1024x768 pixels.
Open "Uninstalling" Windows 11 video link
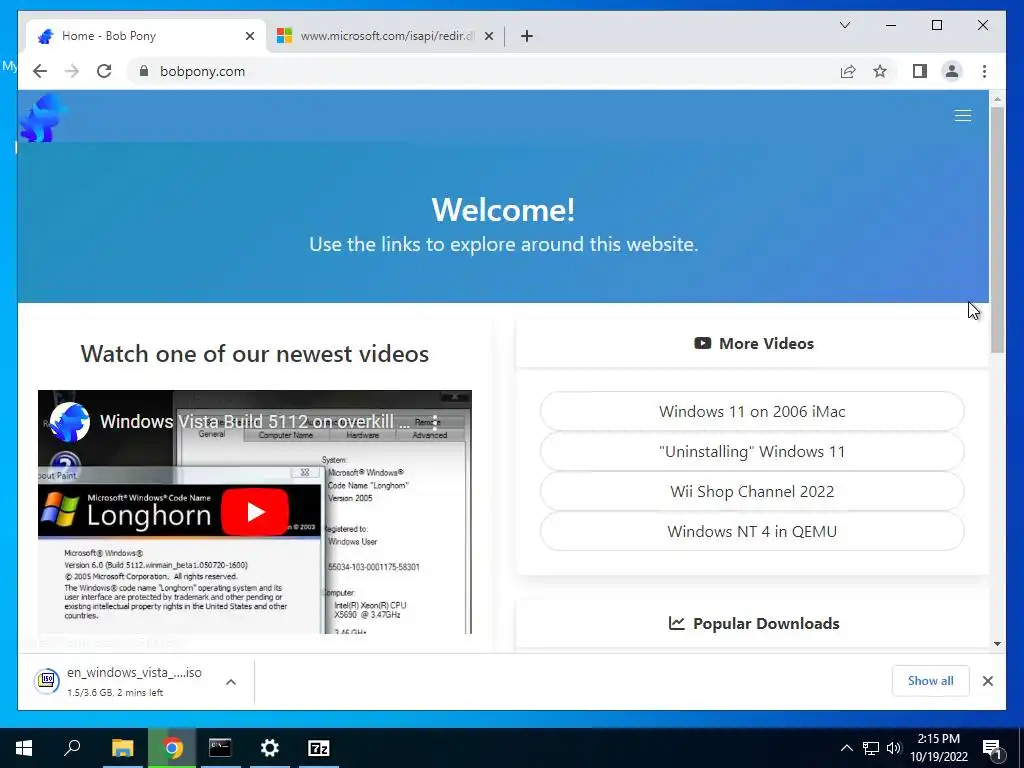[752, 451]
